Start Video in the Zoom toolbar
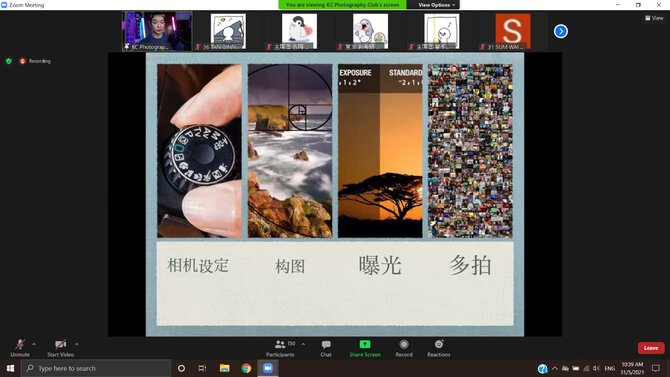 tap(60, 348)
